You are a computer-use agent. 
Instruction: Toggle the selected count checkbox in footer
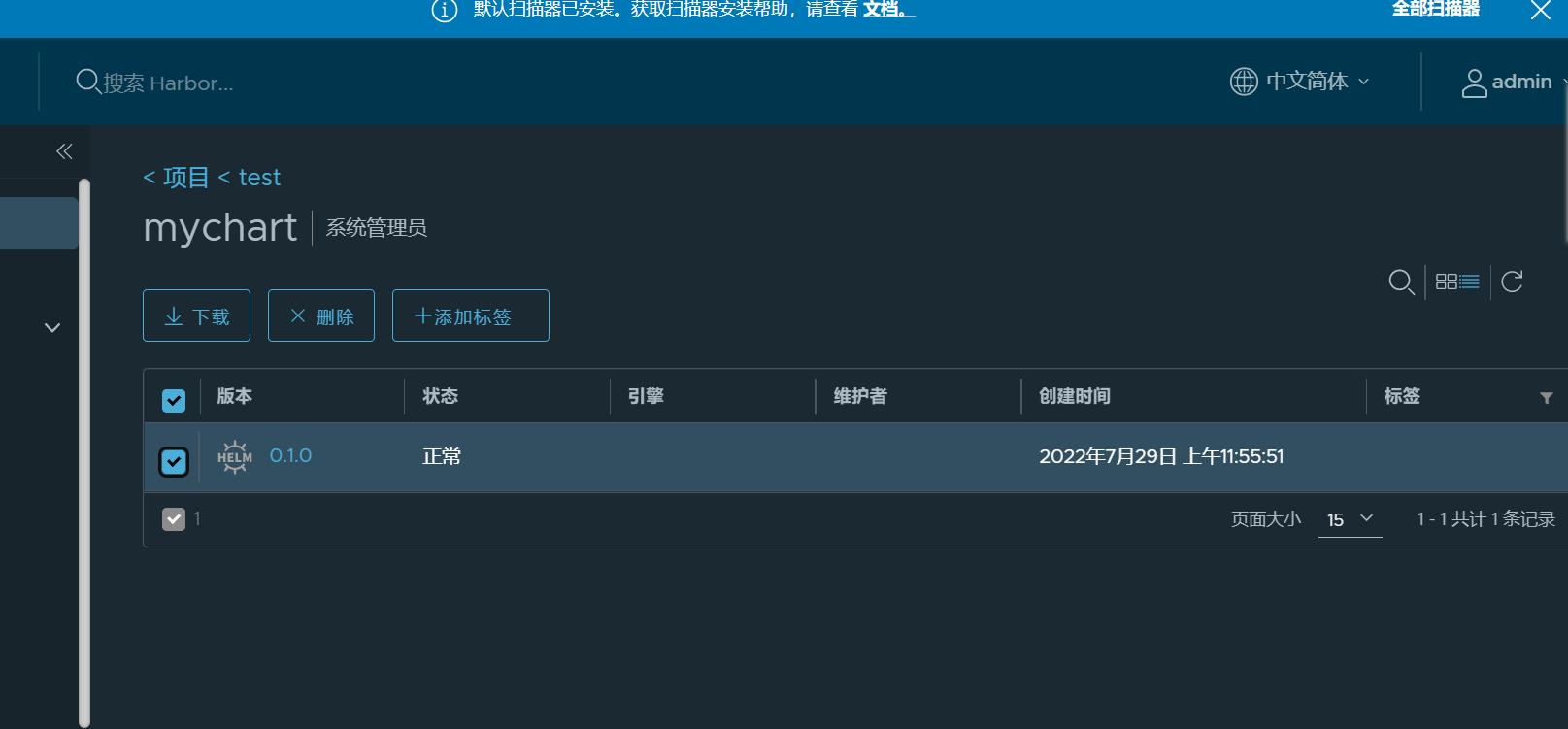174,519
